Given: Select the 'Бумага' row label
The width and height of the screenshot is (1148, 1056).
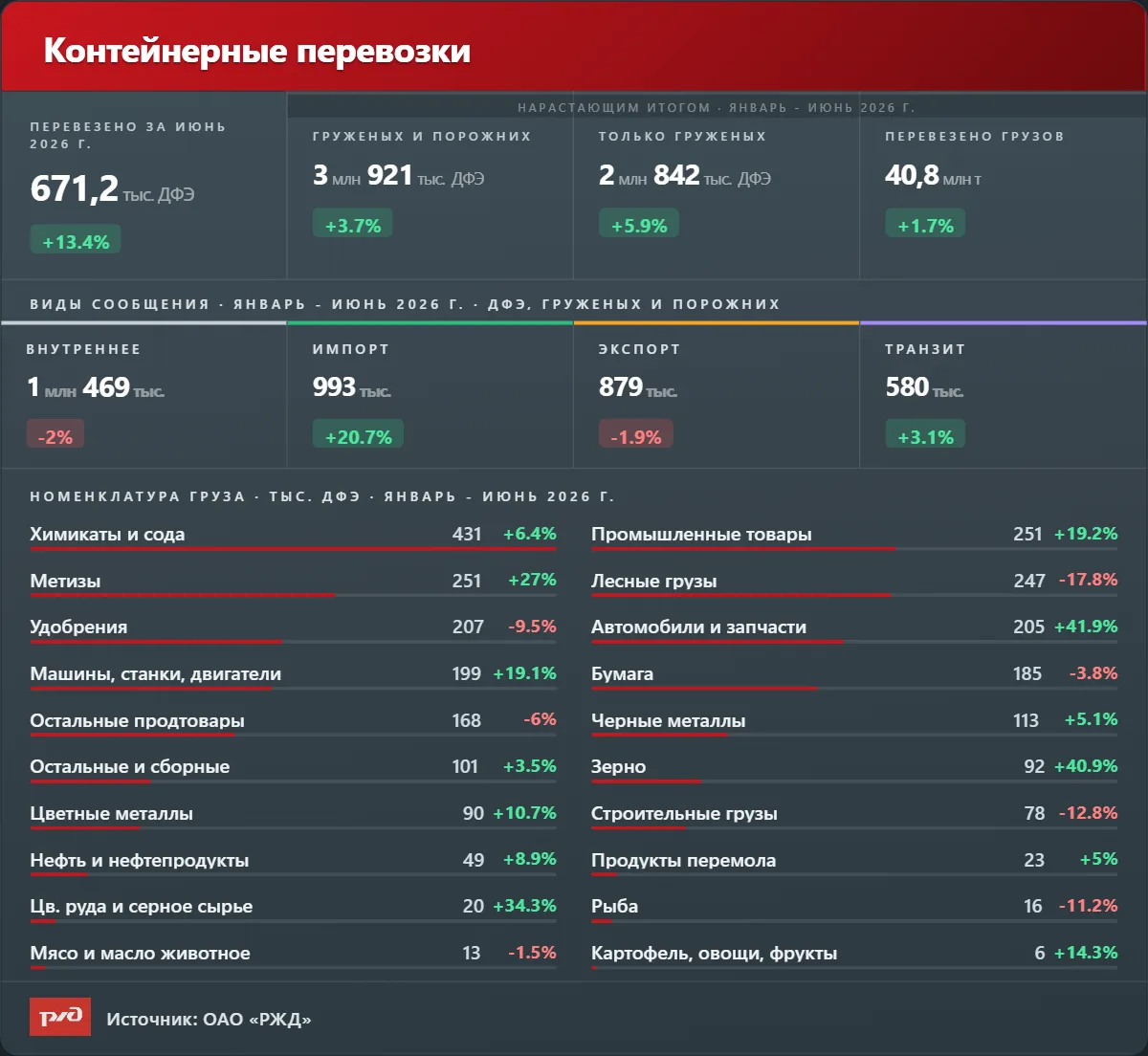Looking at the screenshot, I should (x=622, y=674).
